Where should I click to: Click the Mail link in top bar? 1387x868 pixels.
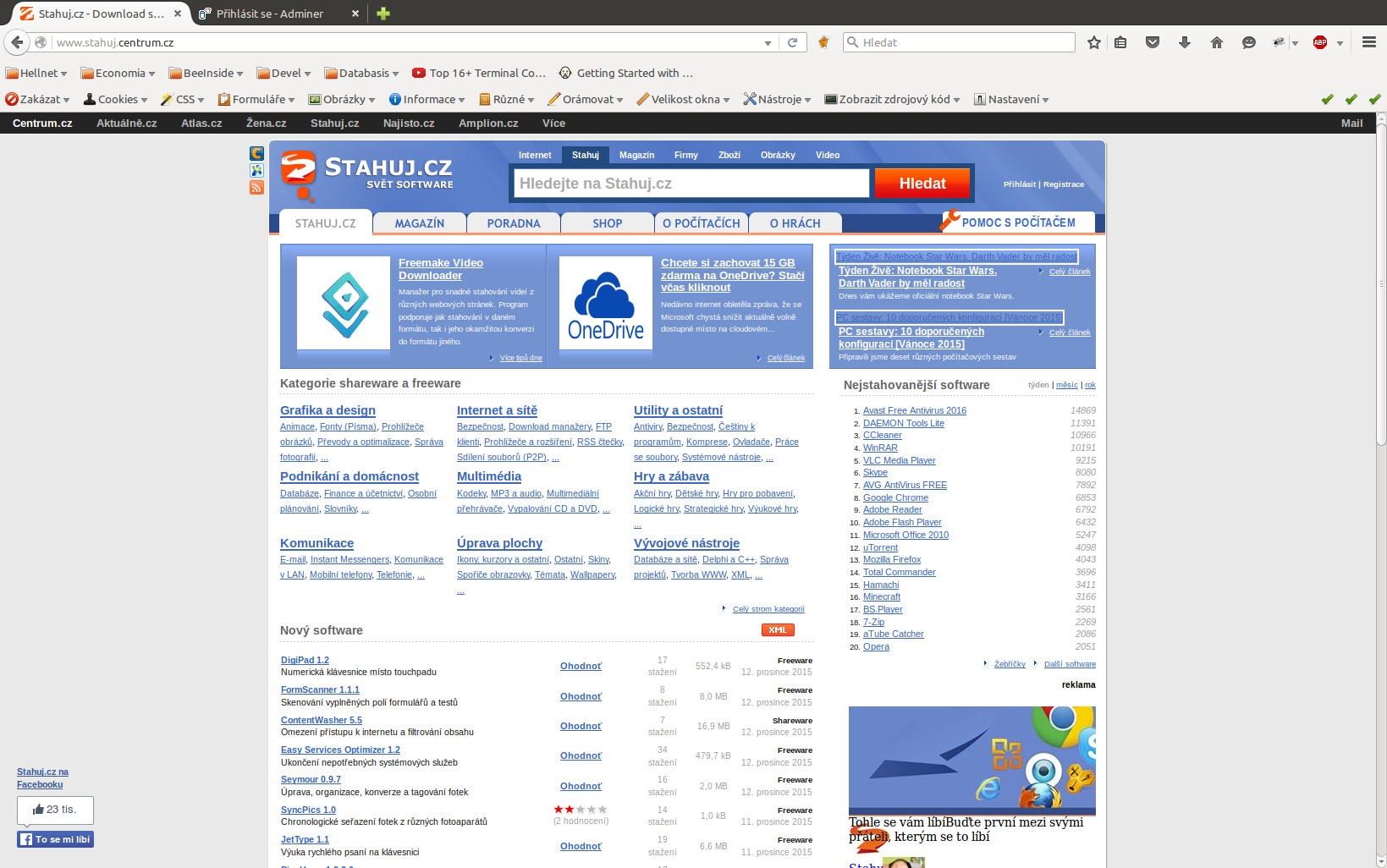pos(1351,123)
